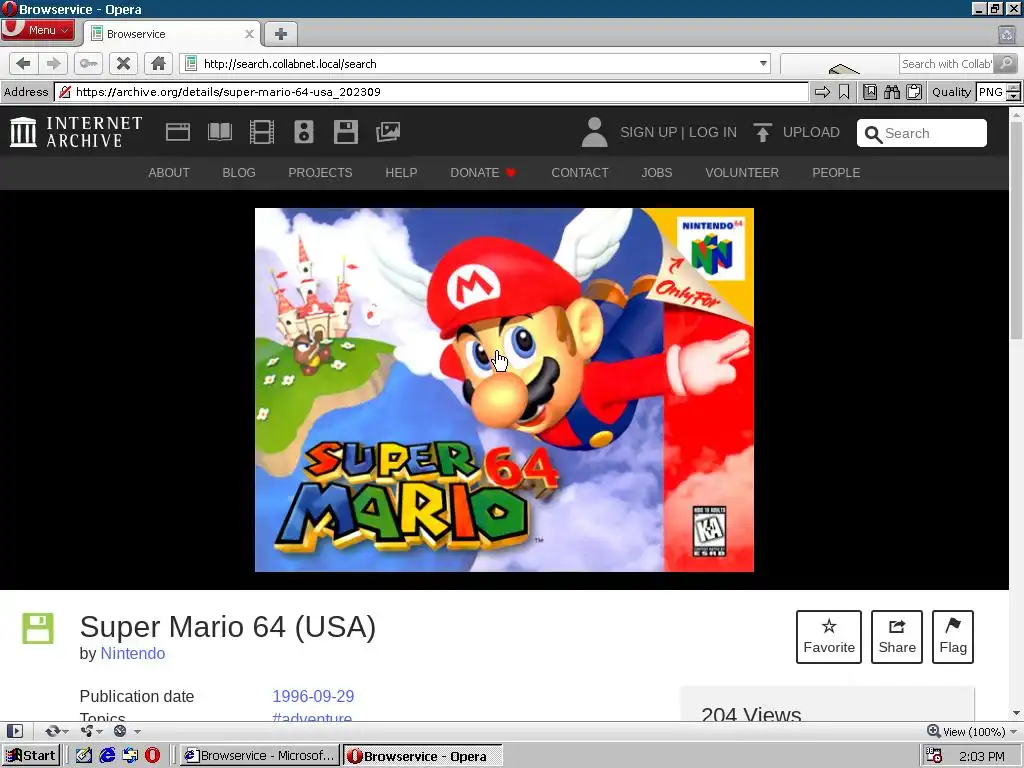Switch to the Browservice tab
This screenshot has height=768, width=1024.
click(x=171, y=34)
